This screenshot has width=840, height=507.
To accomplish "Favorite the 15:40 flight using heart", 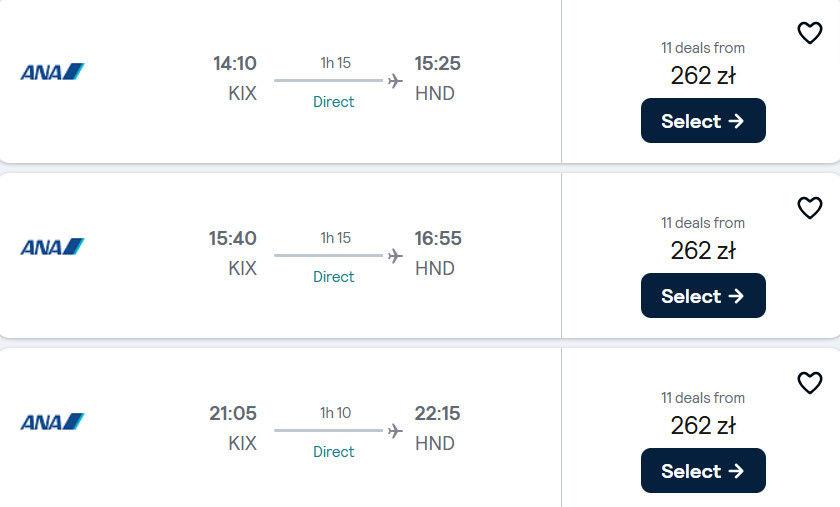I will coord(809,208).
